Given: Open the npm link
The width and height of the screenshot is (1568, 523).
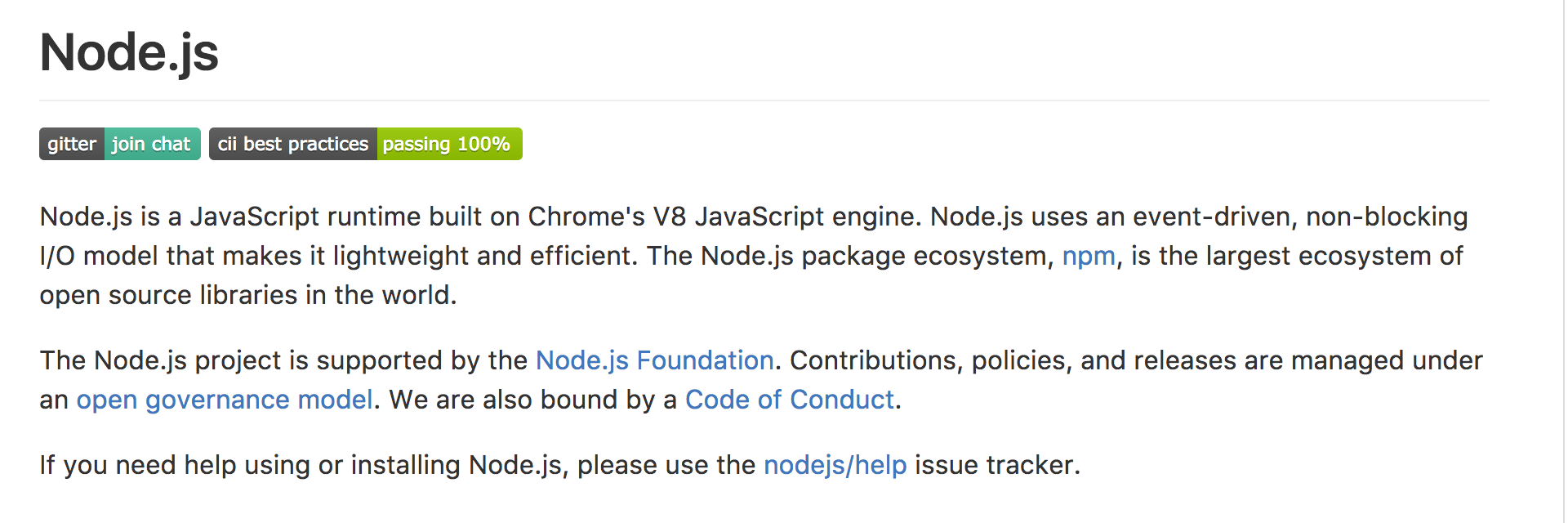Looking at the screenshot, I should [1088, 257].
